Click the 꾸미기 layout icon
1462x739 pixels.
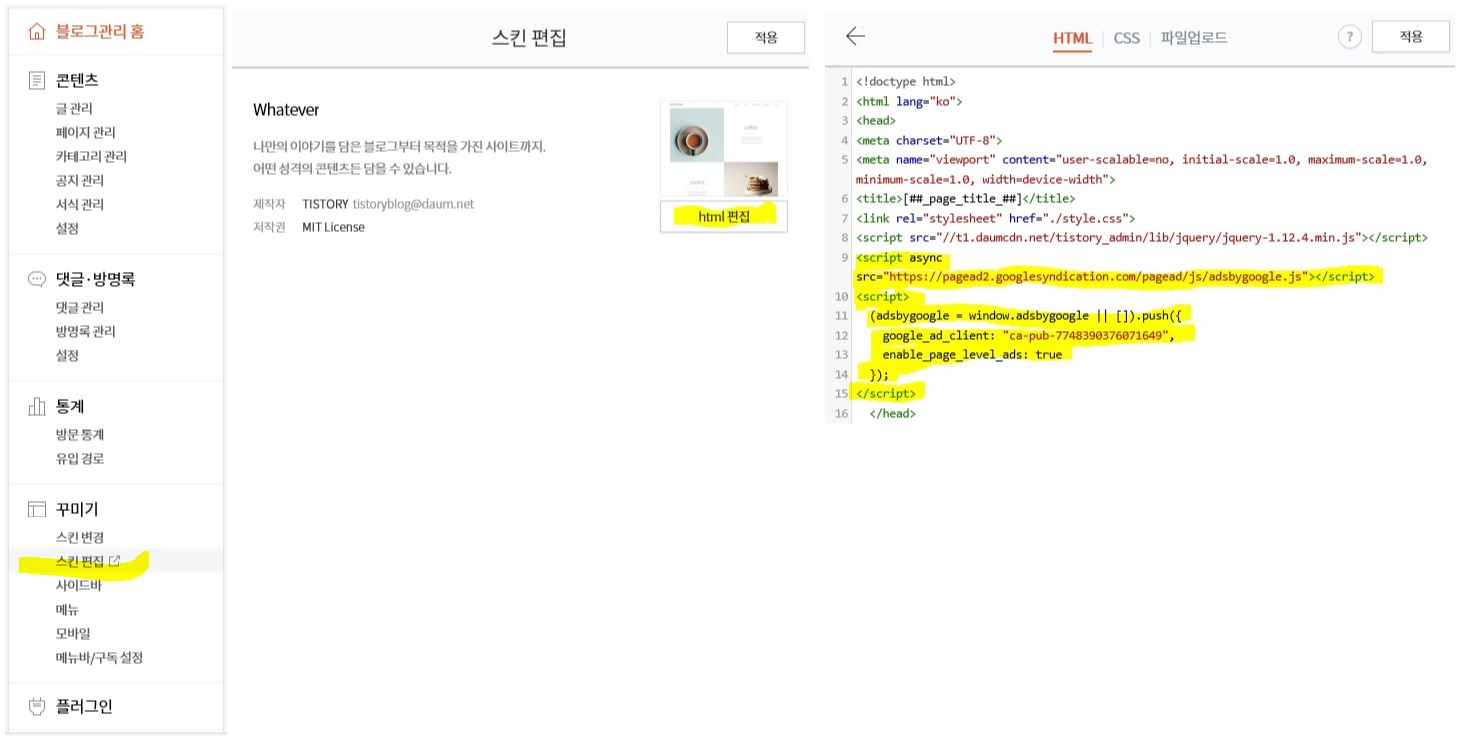(37, 510)
